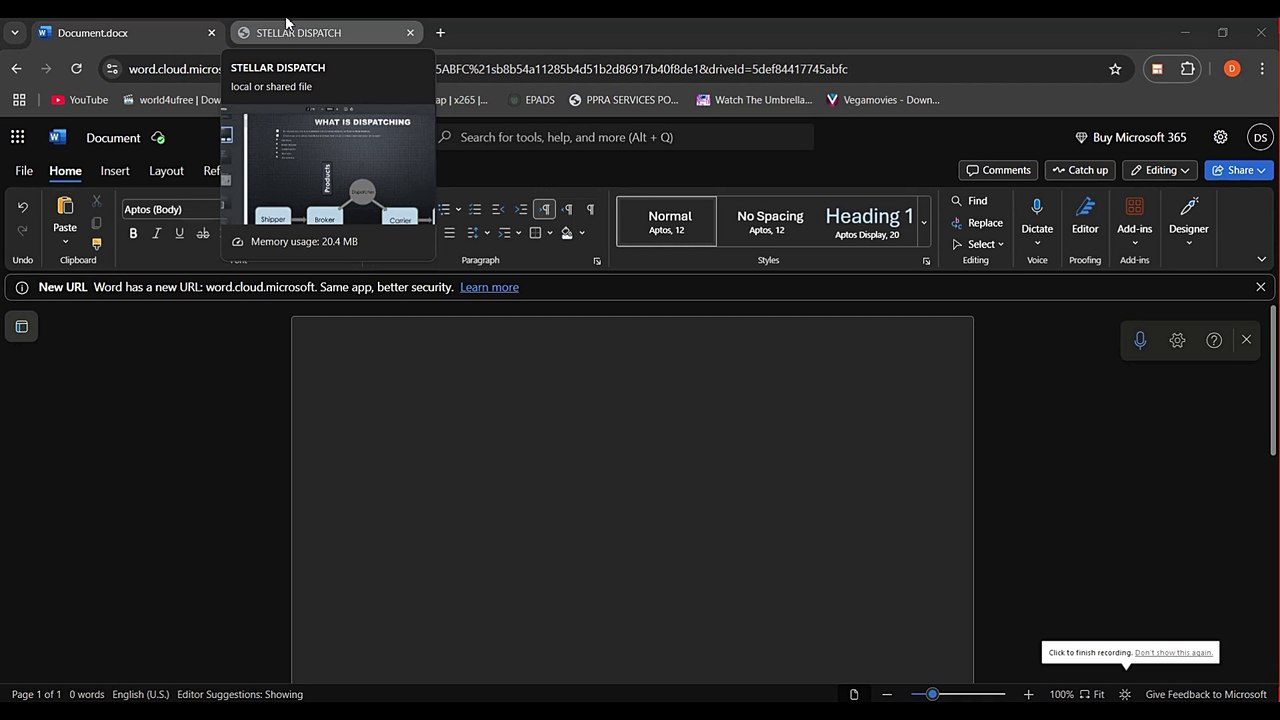Click the Learn more link
The image size is (1280, 720).
pyautogui.click(x=489, y=287)
